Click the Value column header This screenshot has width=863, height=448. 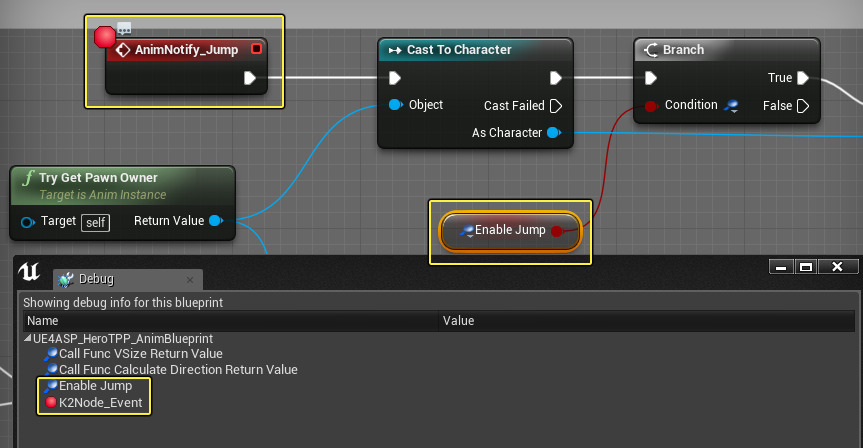[458, 321]
